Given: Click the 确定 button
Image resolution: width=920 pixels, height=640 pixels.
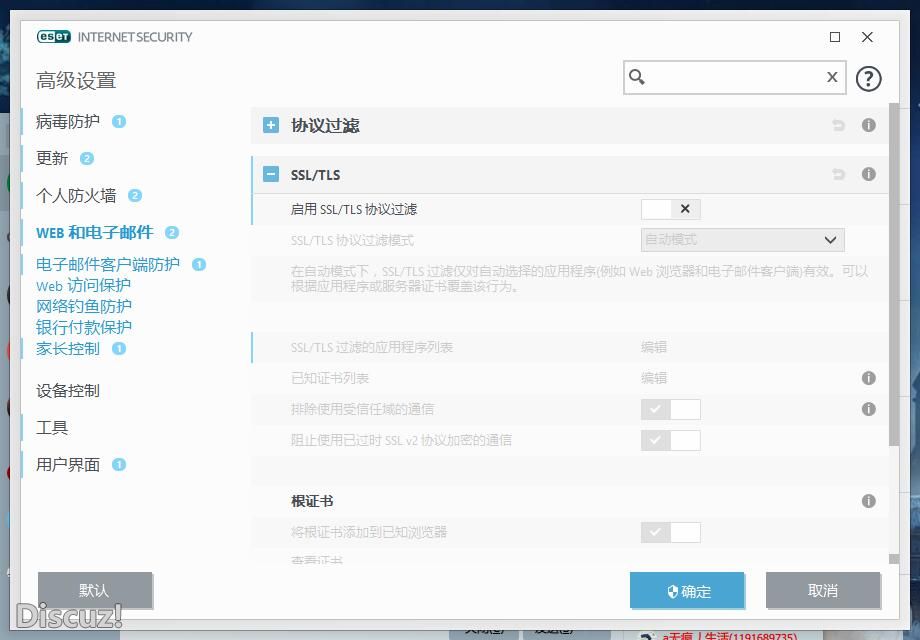Looking at the screenshot, I should click(687, 591).
